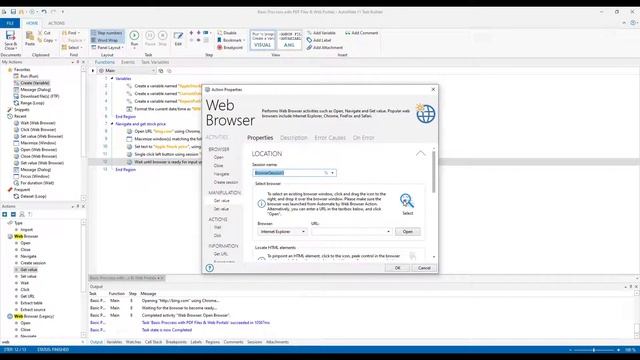Screen dimensions: 640x360
Task: Click 'Task state is now Completed' output row
Action: pyautogui.click(x=167, y=330)
